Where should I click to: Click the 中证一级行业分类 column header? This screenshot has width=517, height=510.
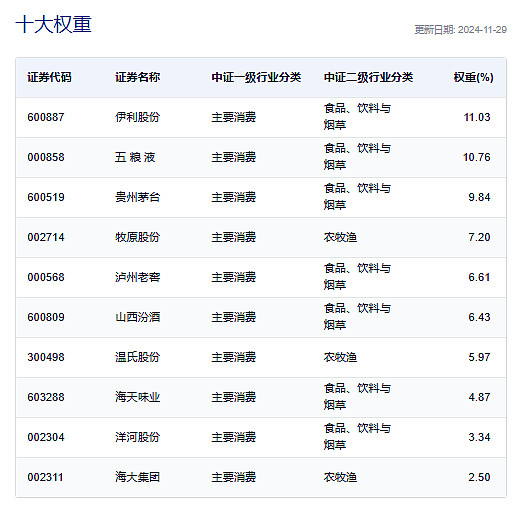(x=256, y=77)
